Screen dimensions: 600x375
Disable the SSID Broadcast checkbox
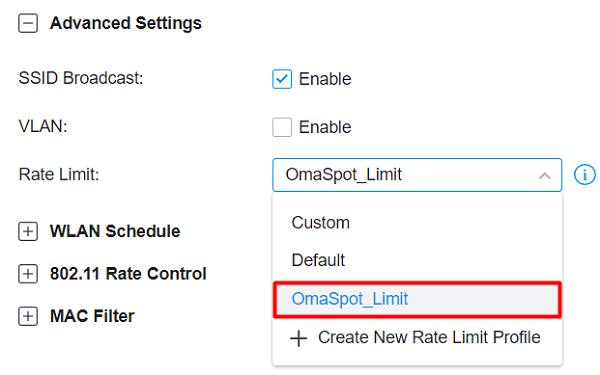(282, 79)
